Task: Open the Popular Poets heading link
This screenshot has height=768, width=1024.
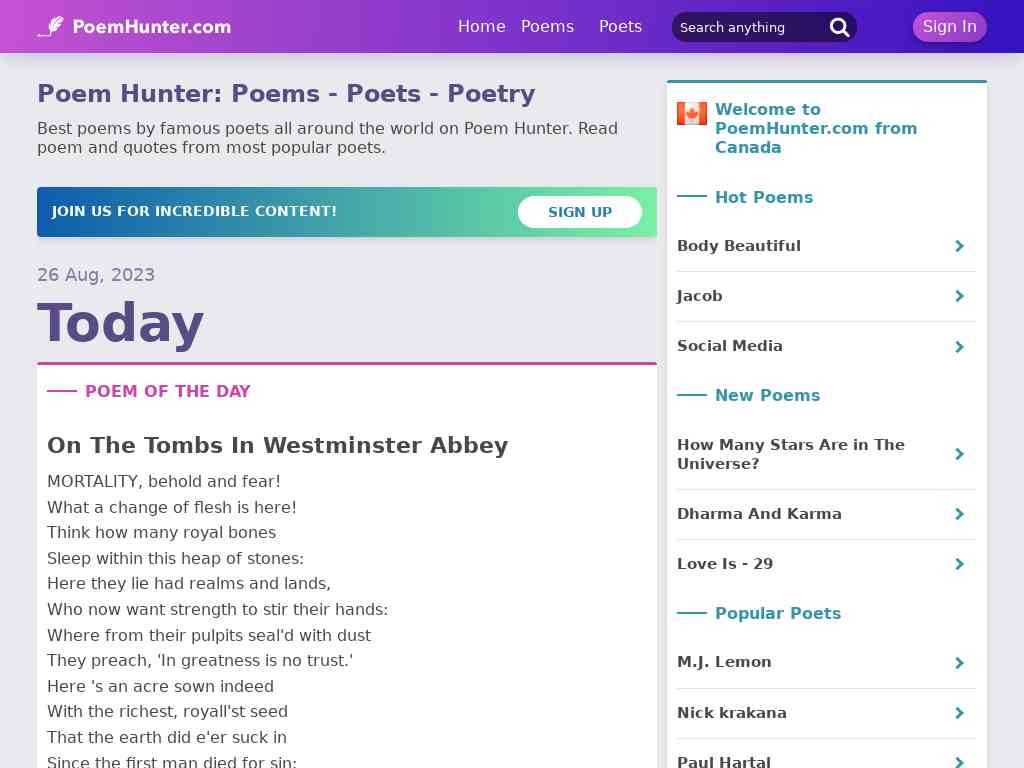Action: coord(778,613)
